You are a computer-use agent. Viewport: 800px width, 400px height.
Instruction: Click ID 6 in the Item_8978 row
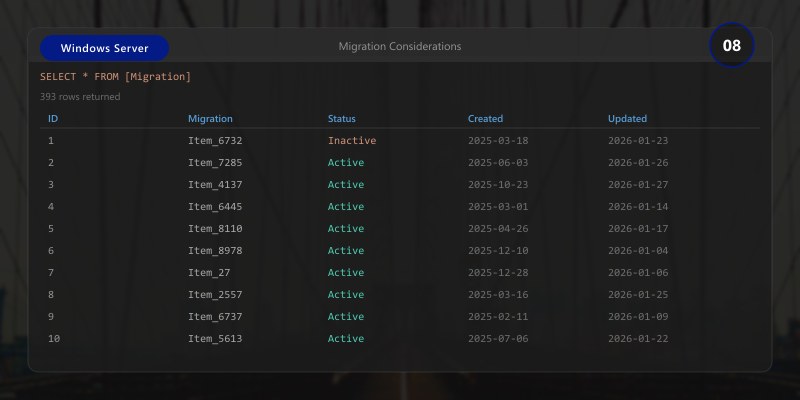pos(51,251)
